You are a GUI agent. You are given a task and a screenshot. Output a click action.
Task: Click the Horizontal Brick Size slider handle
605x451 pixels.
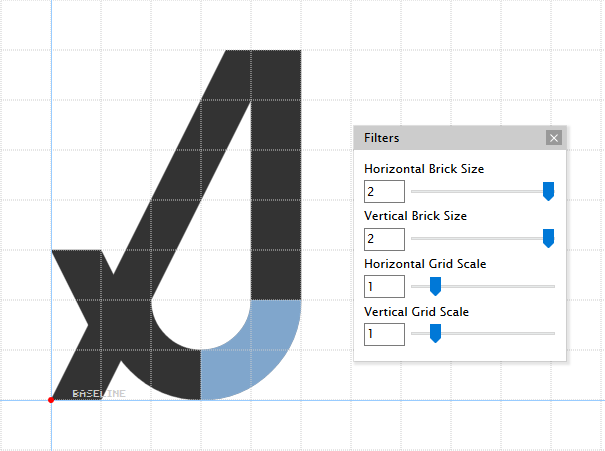click(548, 191)
